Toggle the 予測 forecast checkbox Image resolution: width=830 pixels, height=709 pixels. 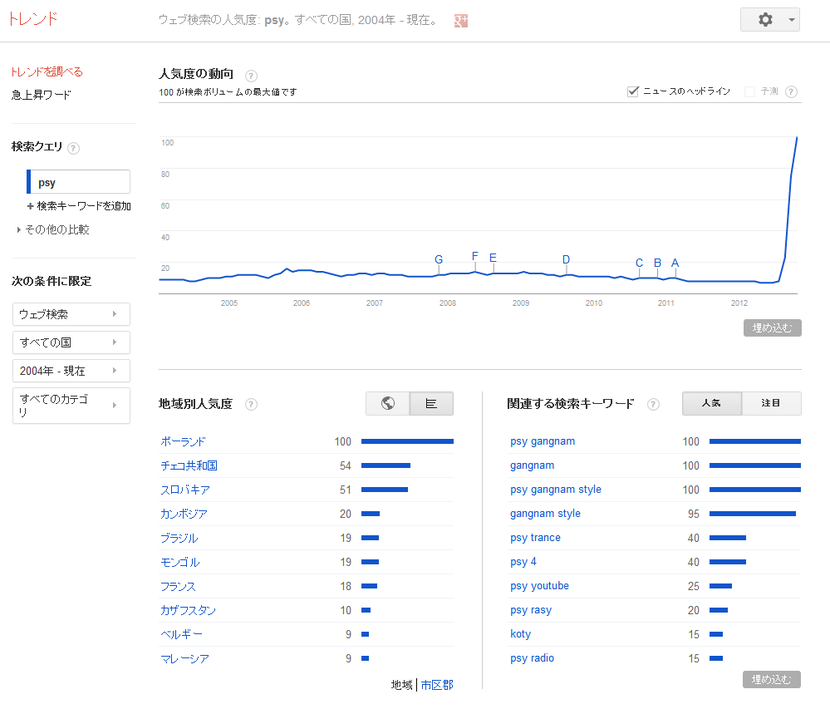(750, 92)
